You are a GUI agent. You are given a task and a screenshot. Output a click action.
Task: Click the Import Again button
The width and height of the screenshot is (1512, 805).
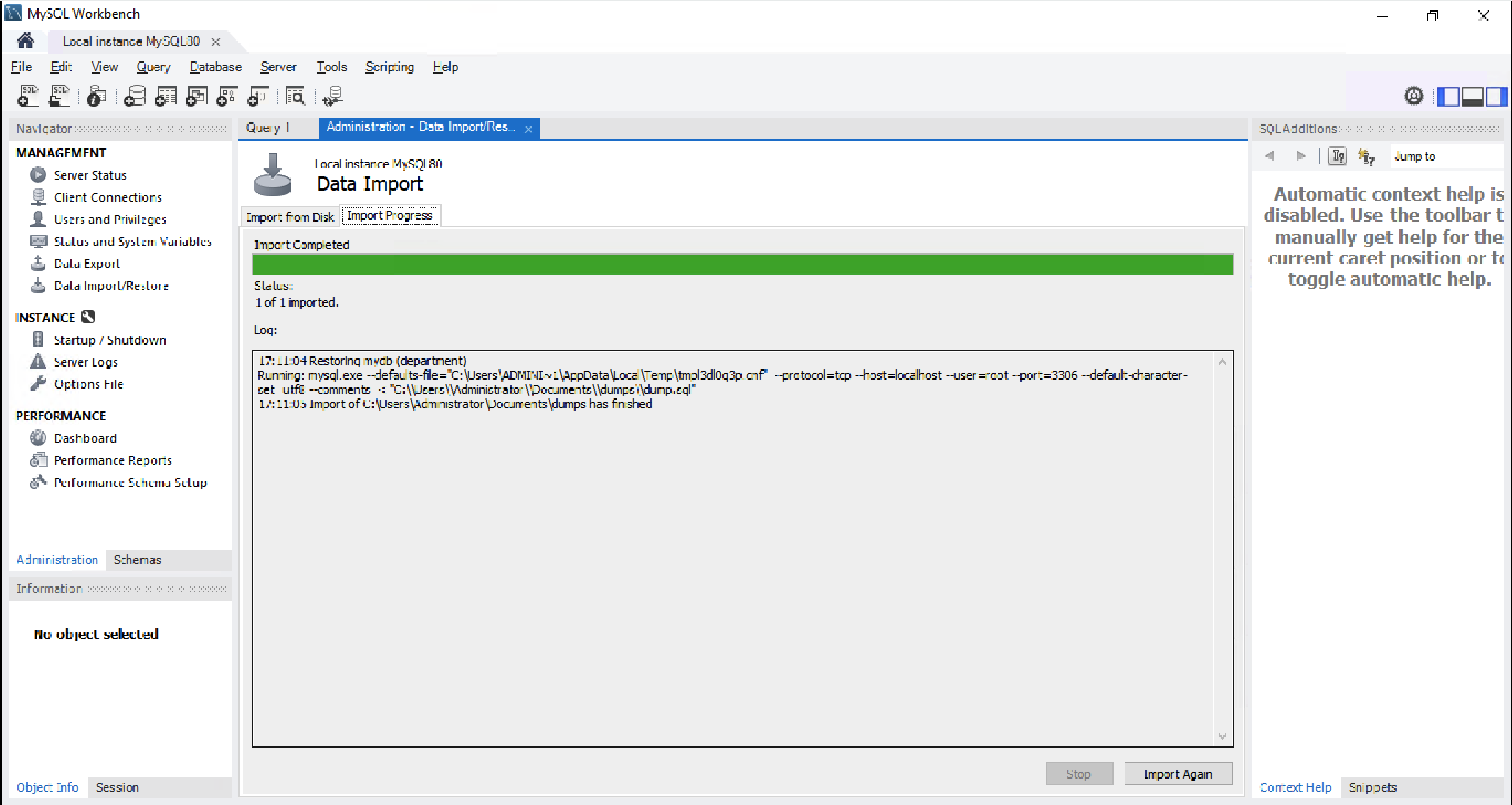click(x=1178, y=775)
